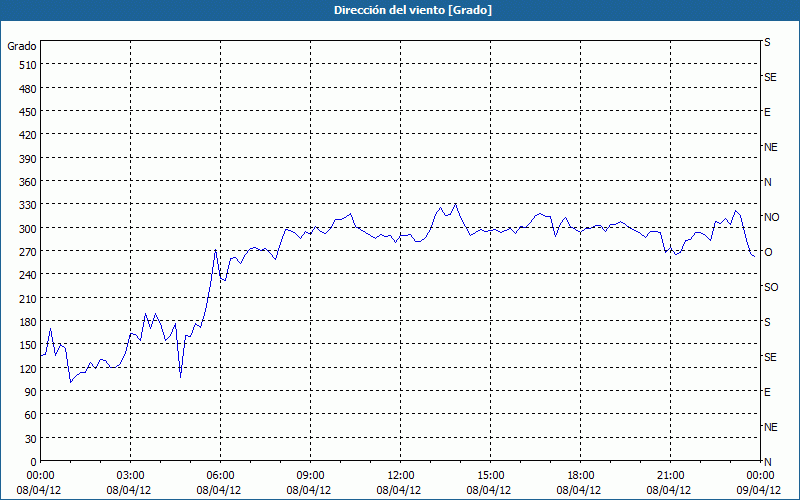The width and height of the screenshot is (800, 500).
Task: Click the 08/04/12 date under 21:00
Action: click(669, 490)
